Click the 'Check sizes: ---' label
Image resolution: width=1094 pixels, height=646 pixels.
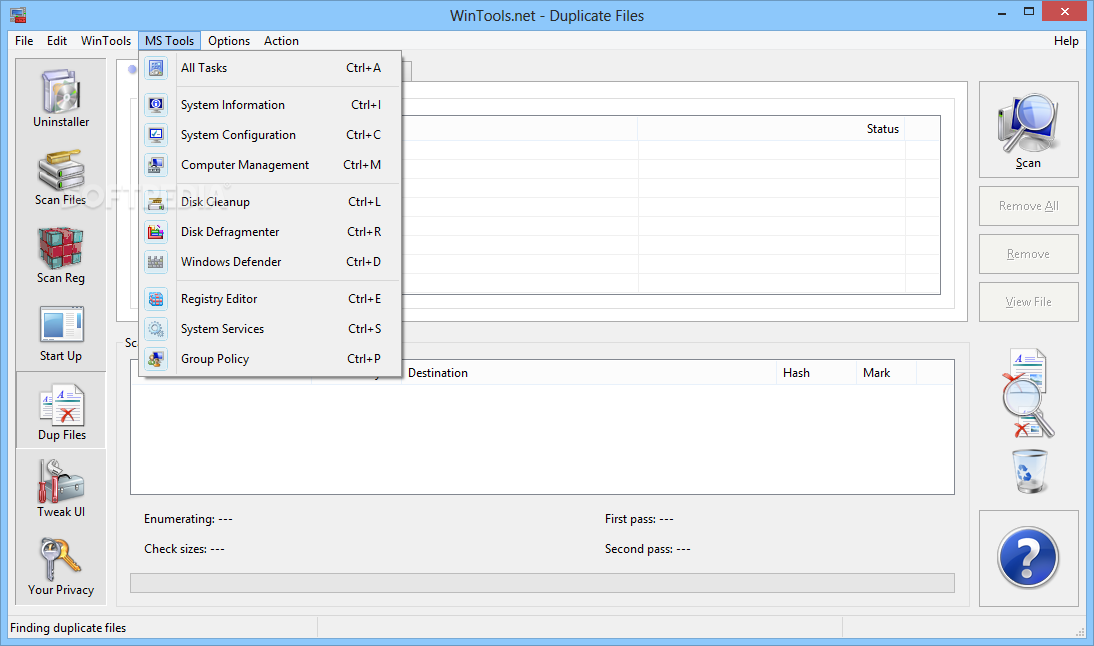(184, 549)
